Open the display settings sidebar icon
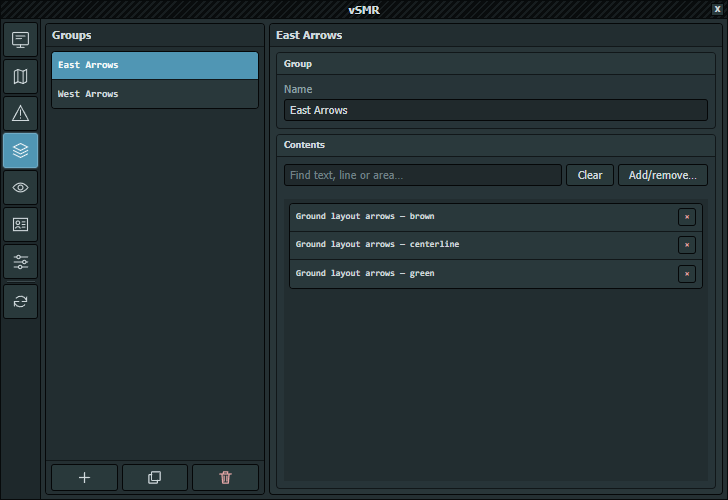The width and height of the screenshot is (728, 500). click(x=20, y=39)
